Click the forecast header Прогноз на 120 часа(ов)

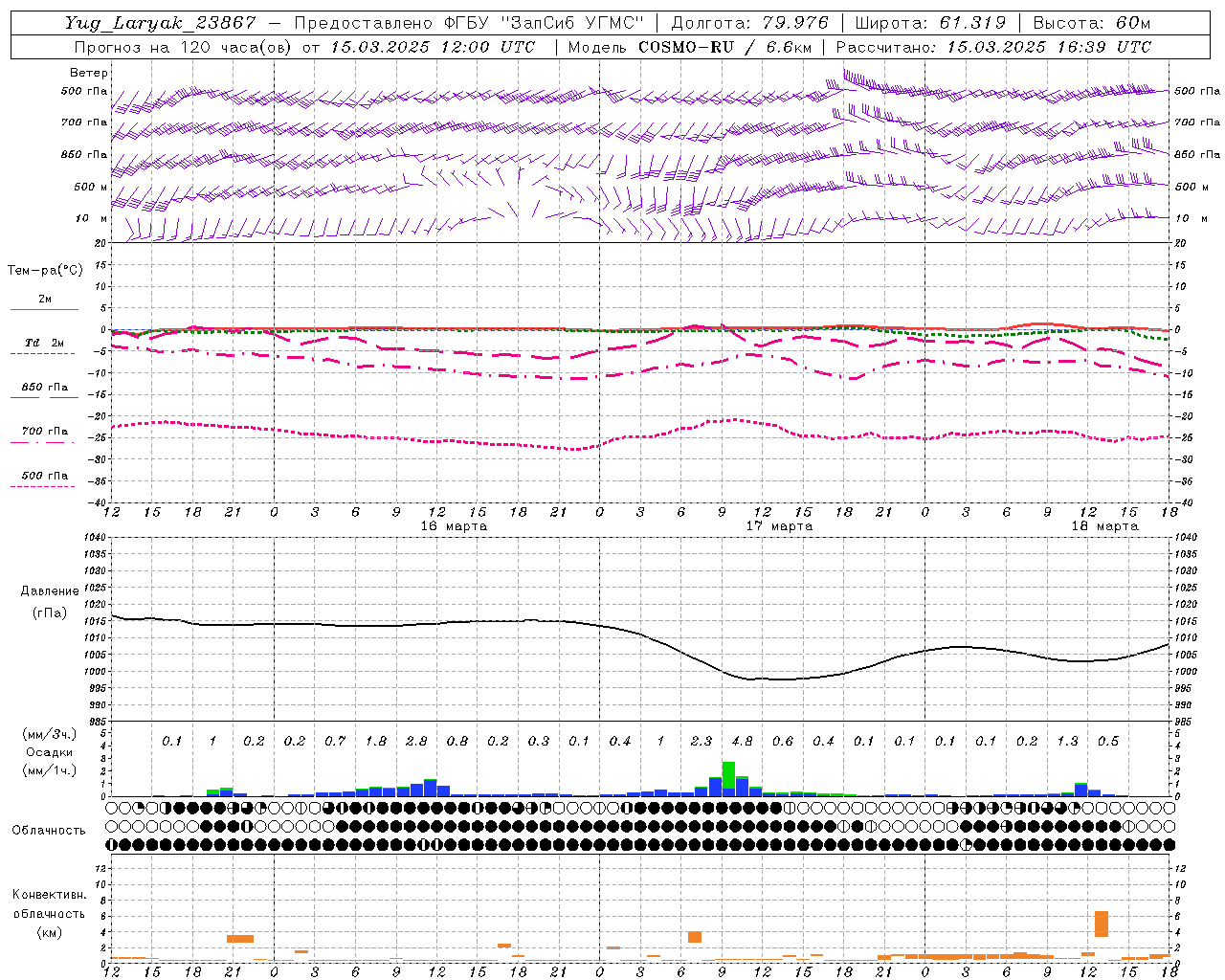click(x=182, y=47)
